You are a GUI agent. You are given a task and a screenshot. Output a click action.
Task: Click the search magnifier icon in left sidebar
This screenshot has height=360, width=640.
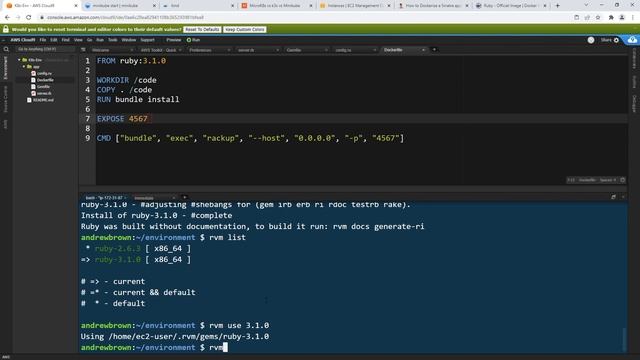pyautogui.click(x=6, y=49)
